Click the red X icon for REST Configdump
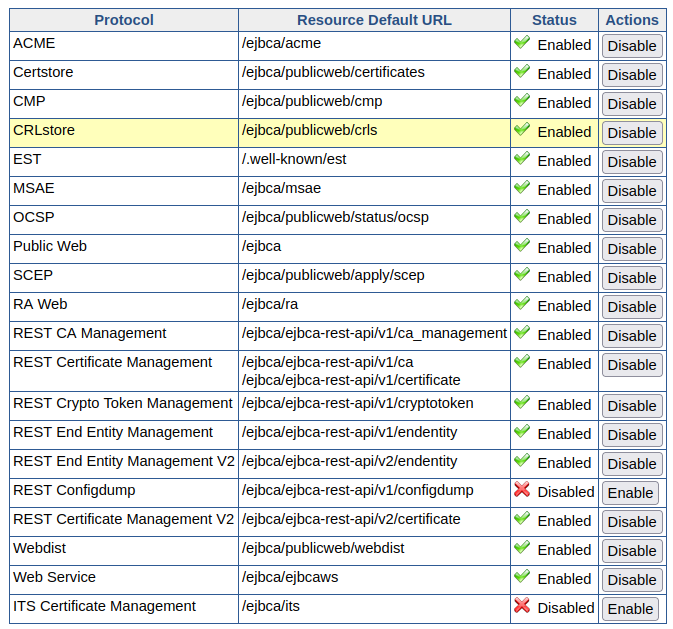This screenshot has width=673, height=629. point(521,490)
